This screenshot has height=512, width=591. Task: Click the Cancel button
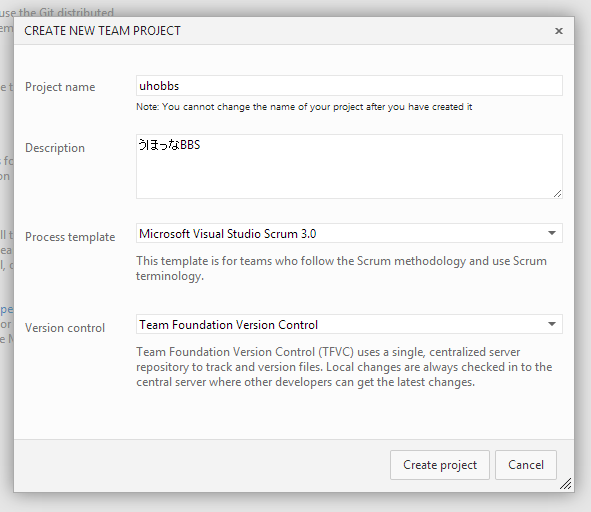(x=526, y=465)
